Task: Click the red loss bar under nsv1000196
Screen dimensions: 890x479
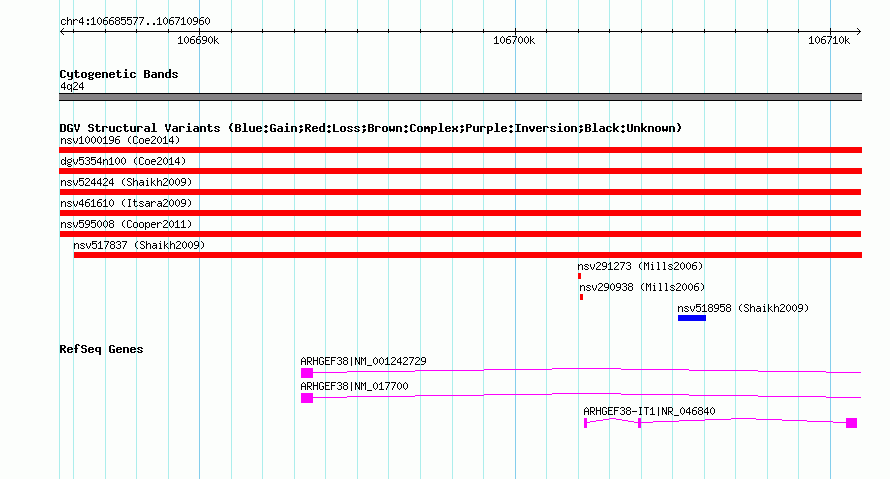Action: tap(460, 150)
